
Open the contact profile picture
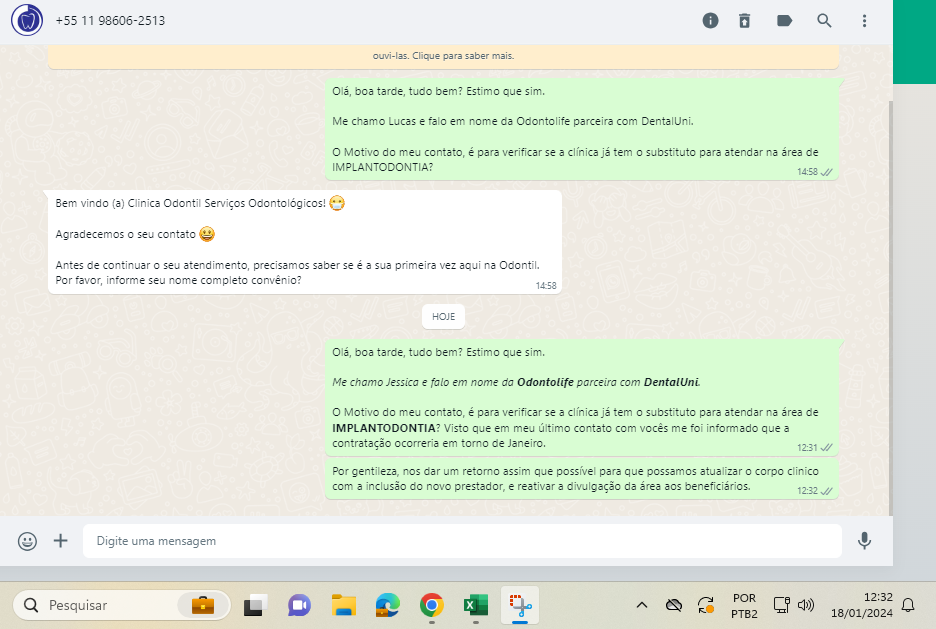pos(27,20)
